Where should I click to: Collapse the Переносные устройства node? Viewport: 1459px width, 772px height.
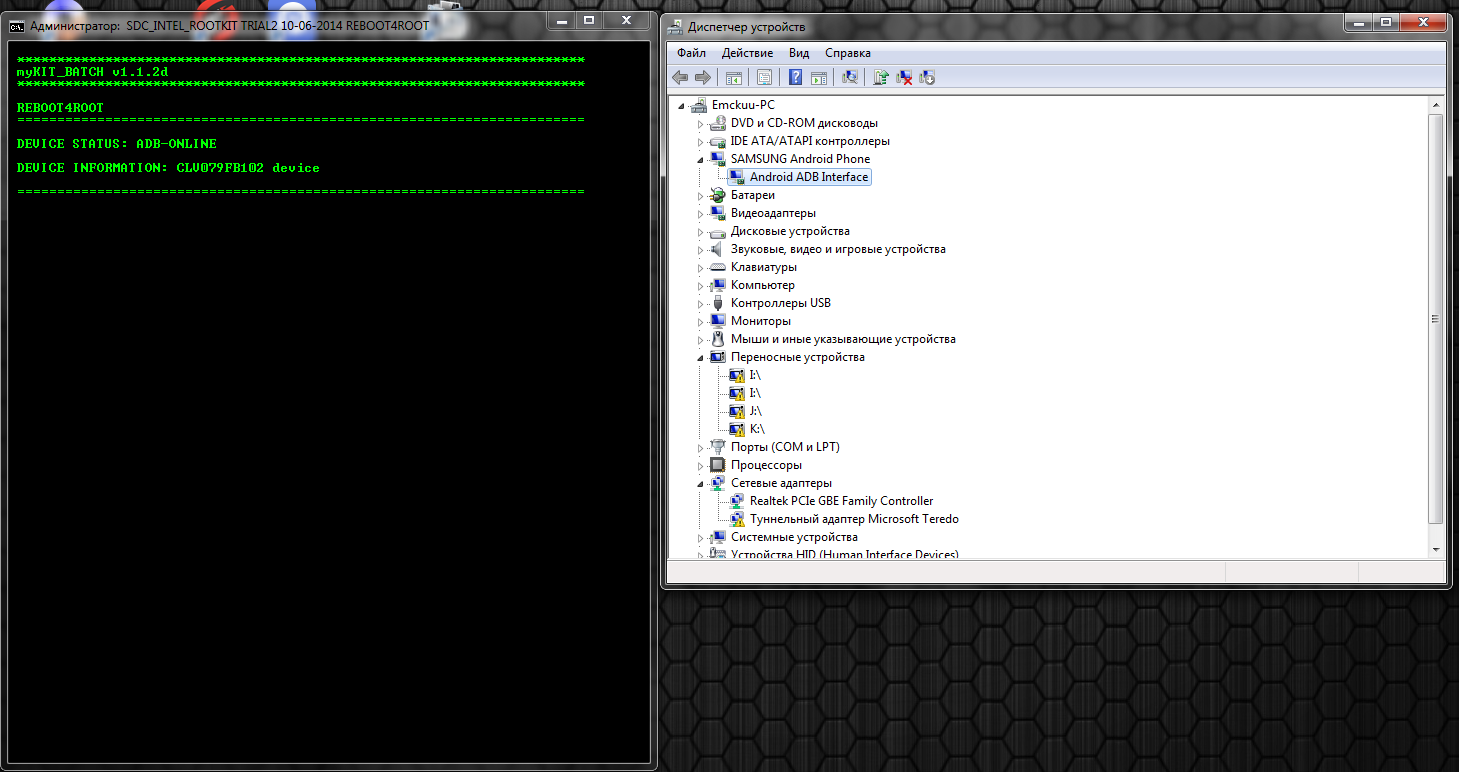[701, 357]
